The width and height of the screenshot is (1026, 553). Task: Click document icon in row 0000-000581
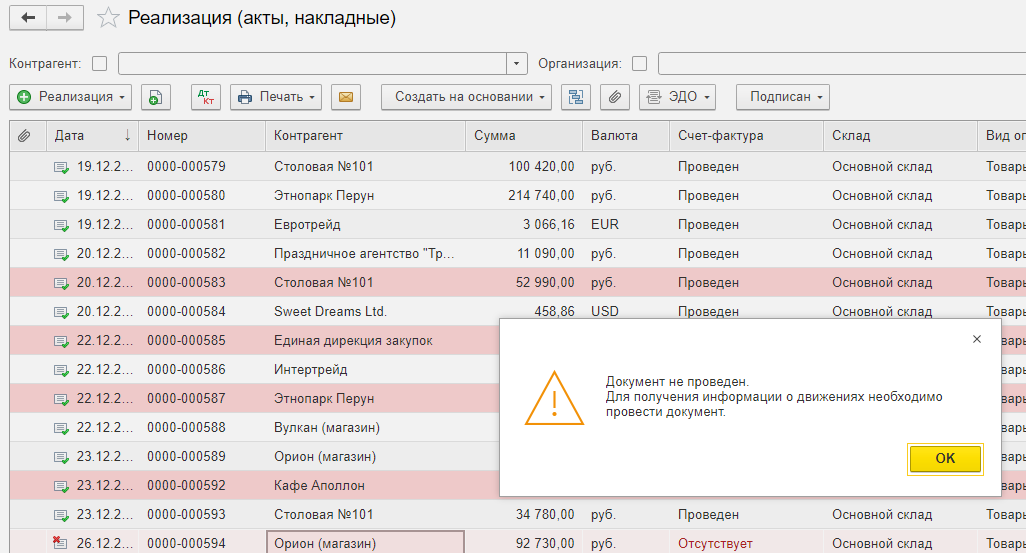[x=61, y=225]
